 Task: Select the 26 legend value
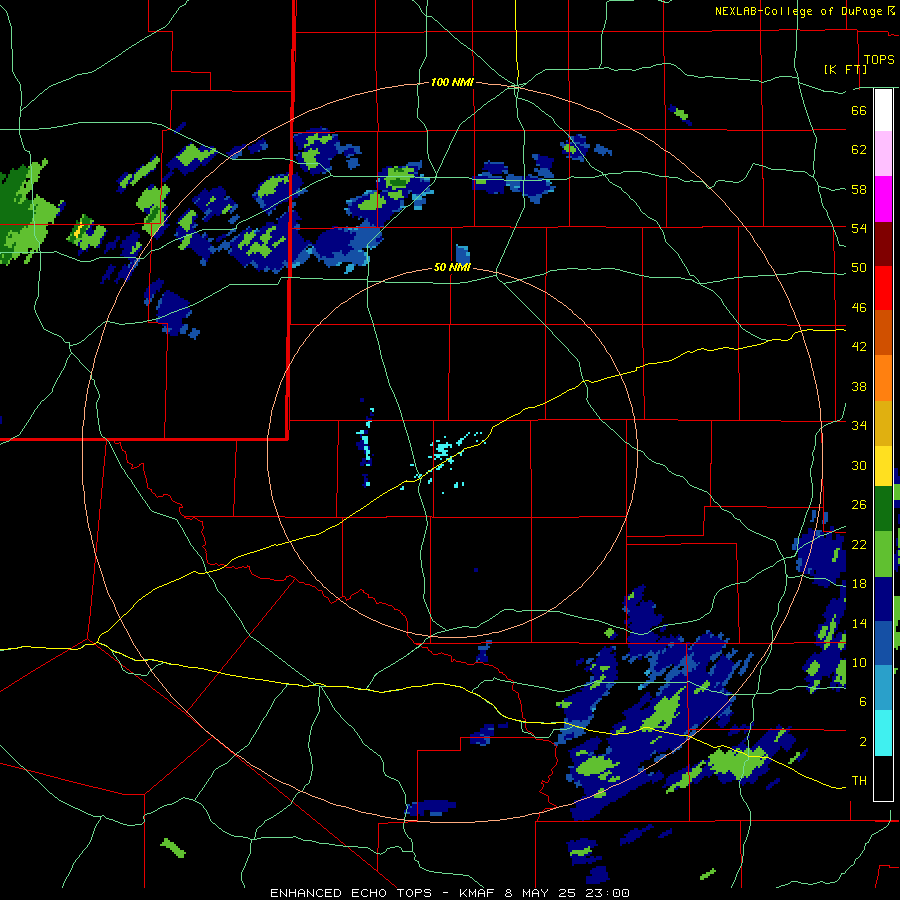[859, 505]
